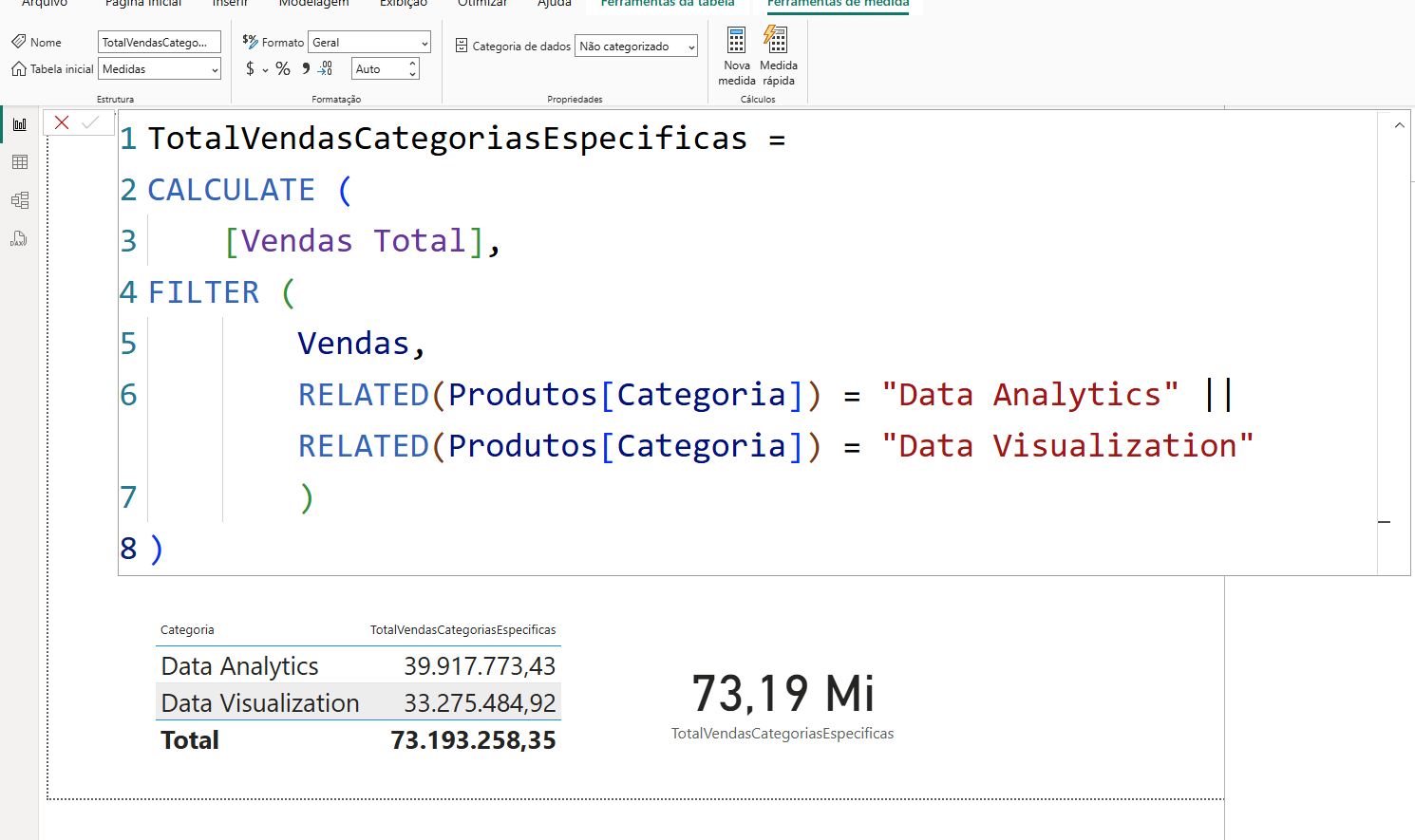Open the Tabela inicial Medidas dropdown

[160, 68]
